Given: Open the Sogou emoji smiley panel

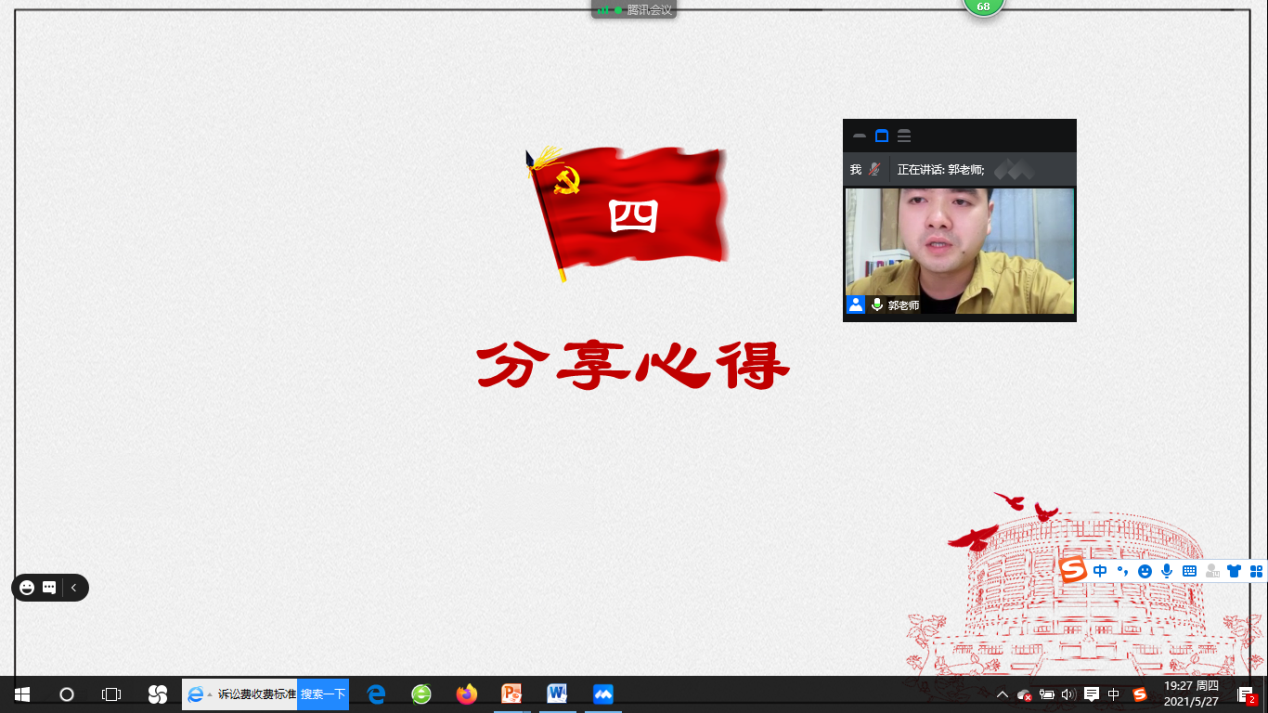Looking at the screenshot, I should (1145, 571).
